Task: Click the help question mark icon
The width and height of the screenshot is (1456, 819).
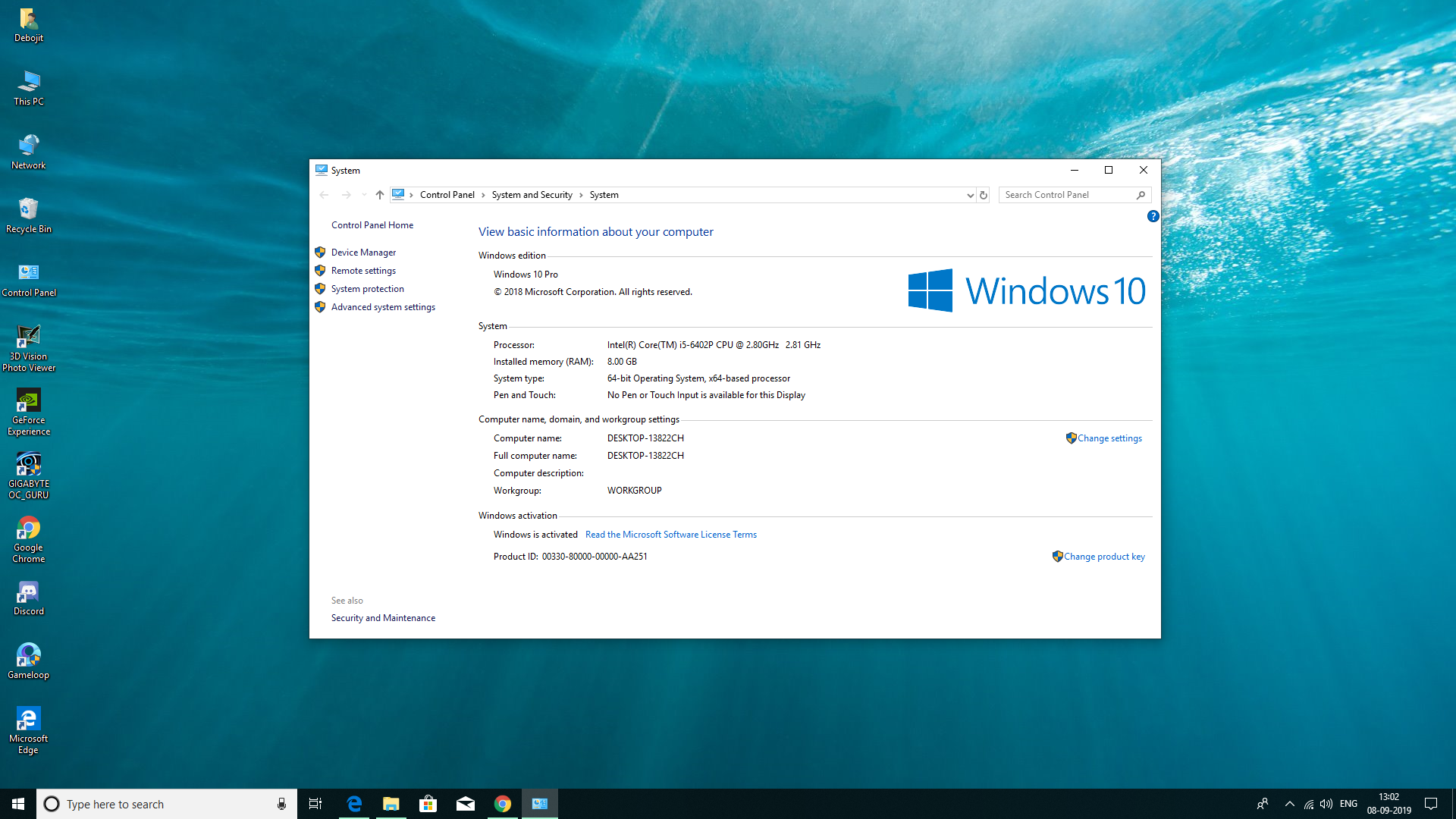Action: tap(1153, 216)
